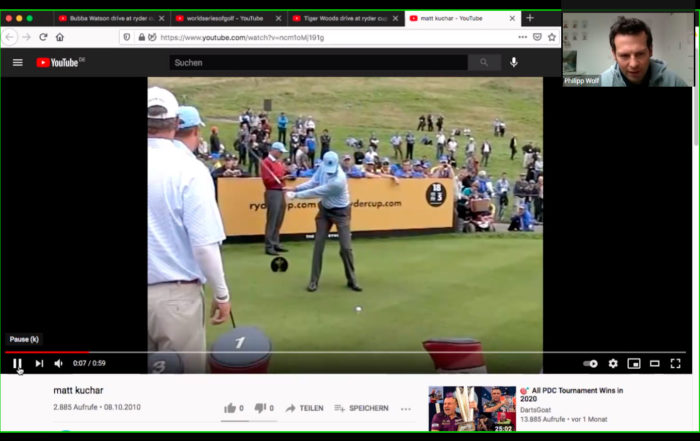
Task: Like the matt kuchar video
Action: click(x=233, y=408)
